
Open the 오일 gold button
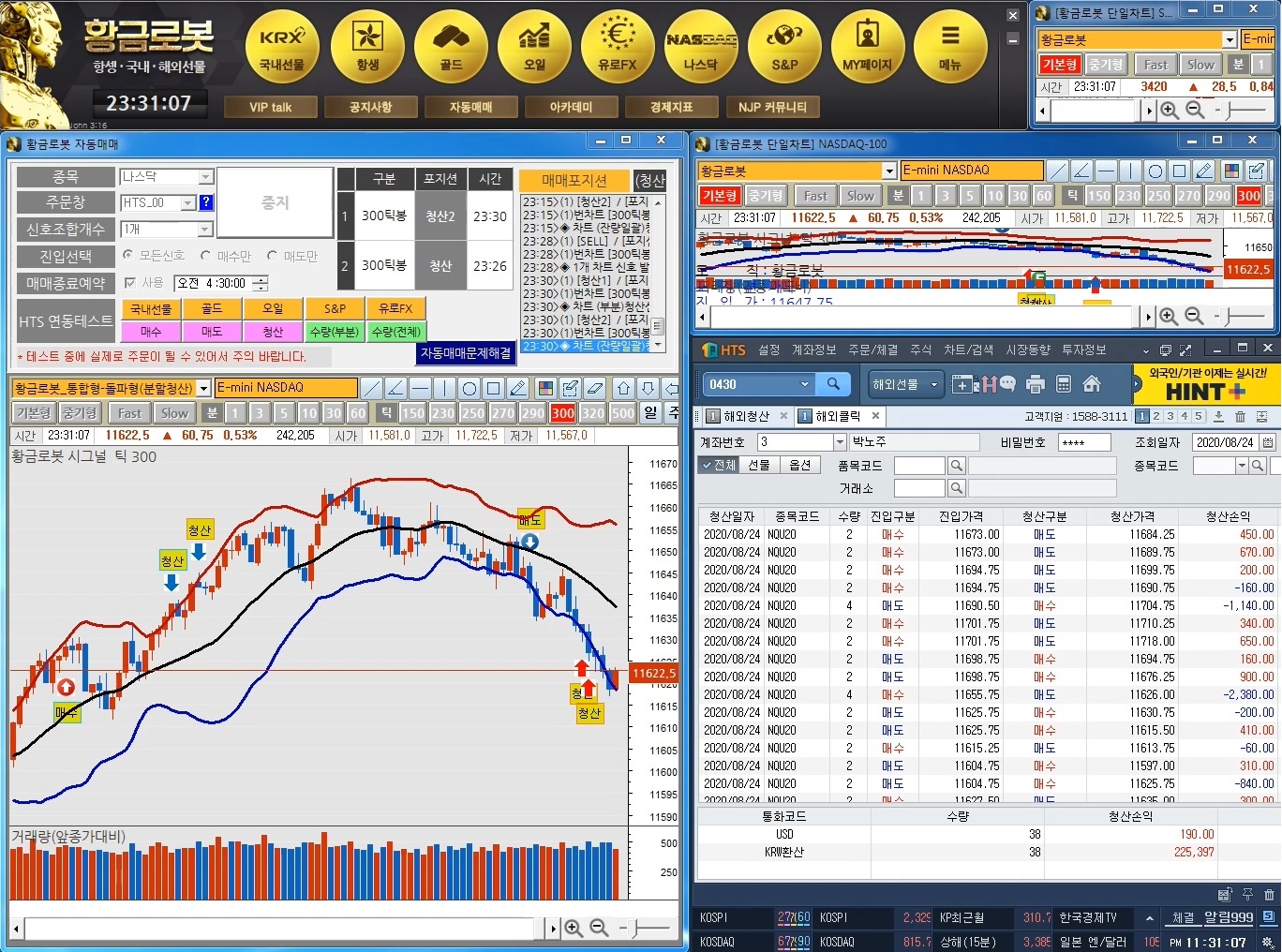pyautogui.click(x=534, y=46)
